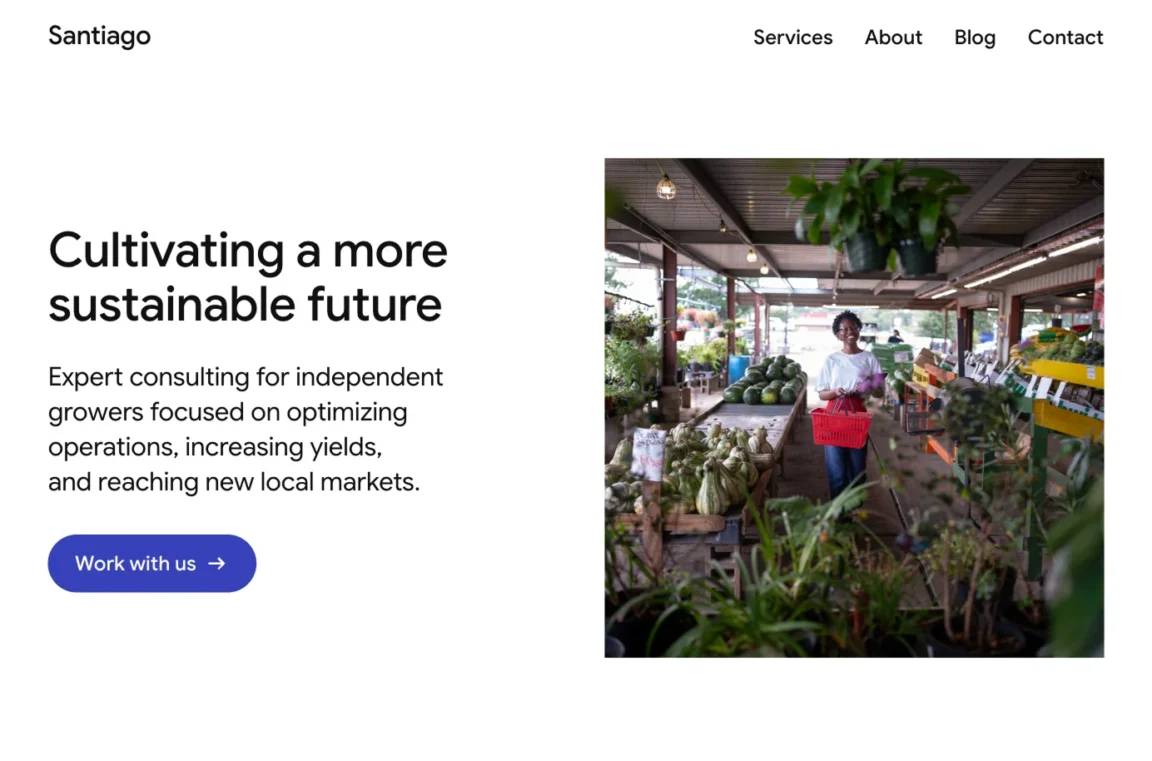Navigate to the Contact page
This screenshot has width=1152, height=761.
coord(1065,37)
